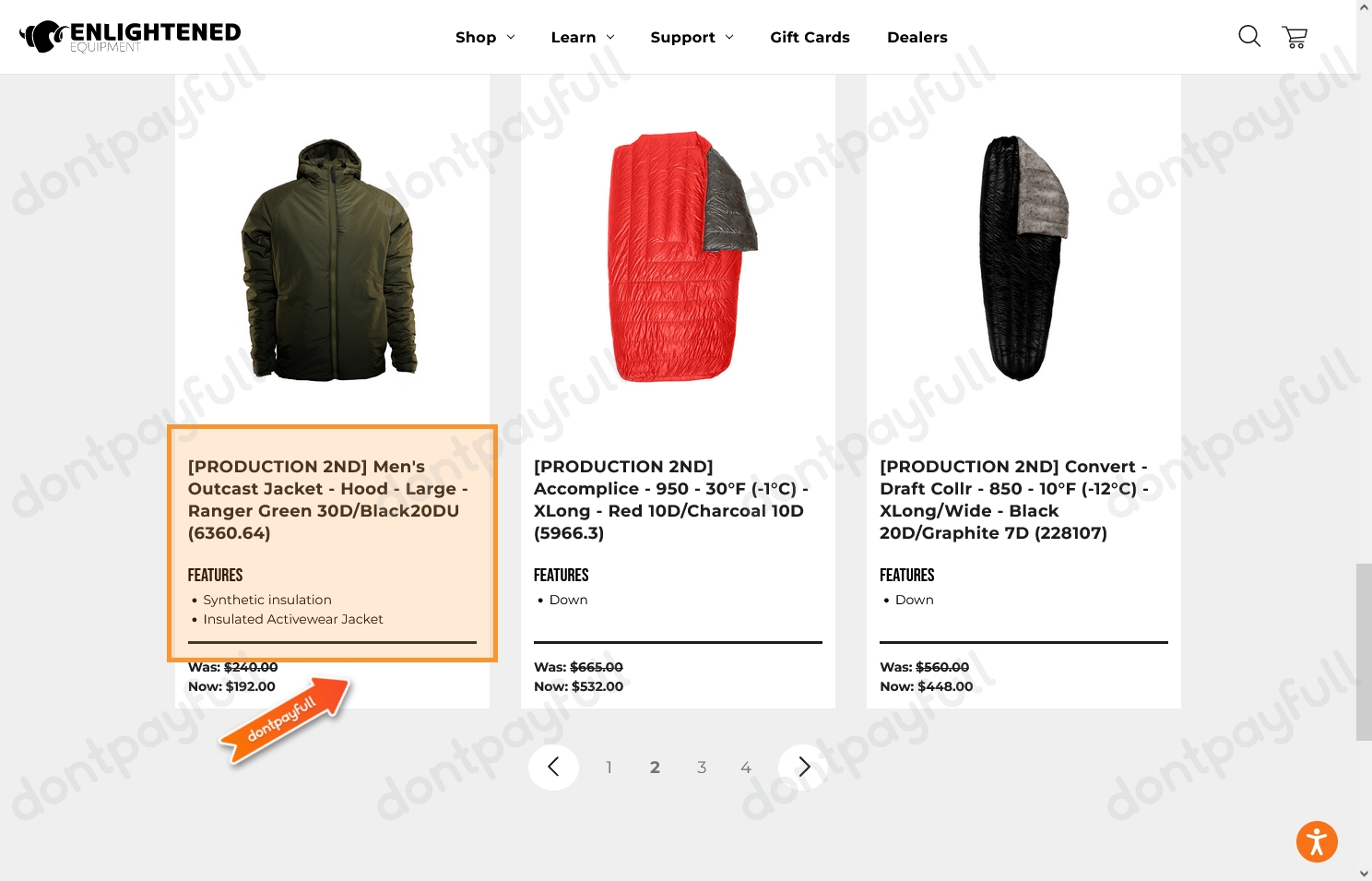Open the Accomplice 950 30°F quilt title
This screenshot has height=881, width=1372.
pyautogui.click(x=671, y=499)
